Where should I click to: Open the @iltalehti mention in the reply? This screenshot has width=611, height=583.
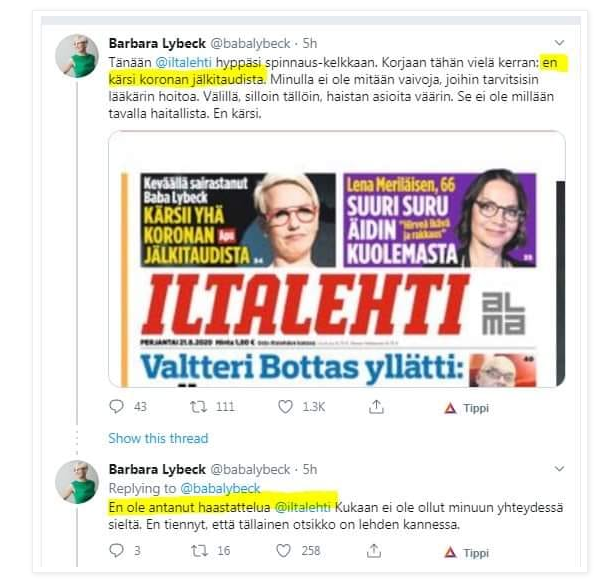point(302,507)
